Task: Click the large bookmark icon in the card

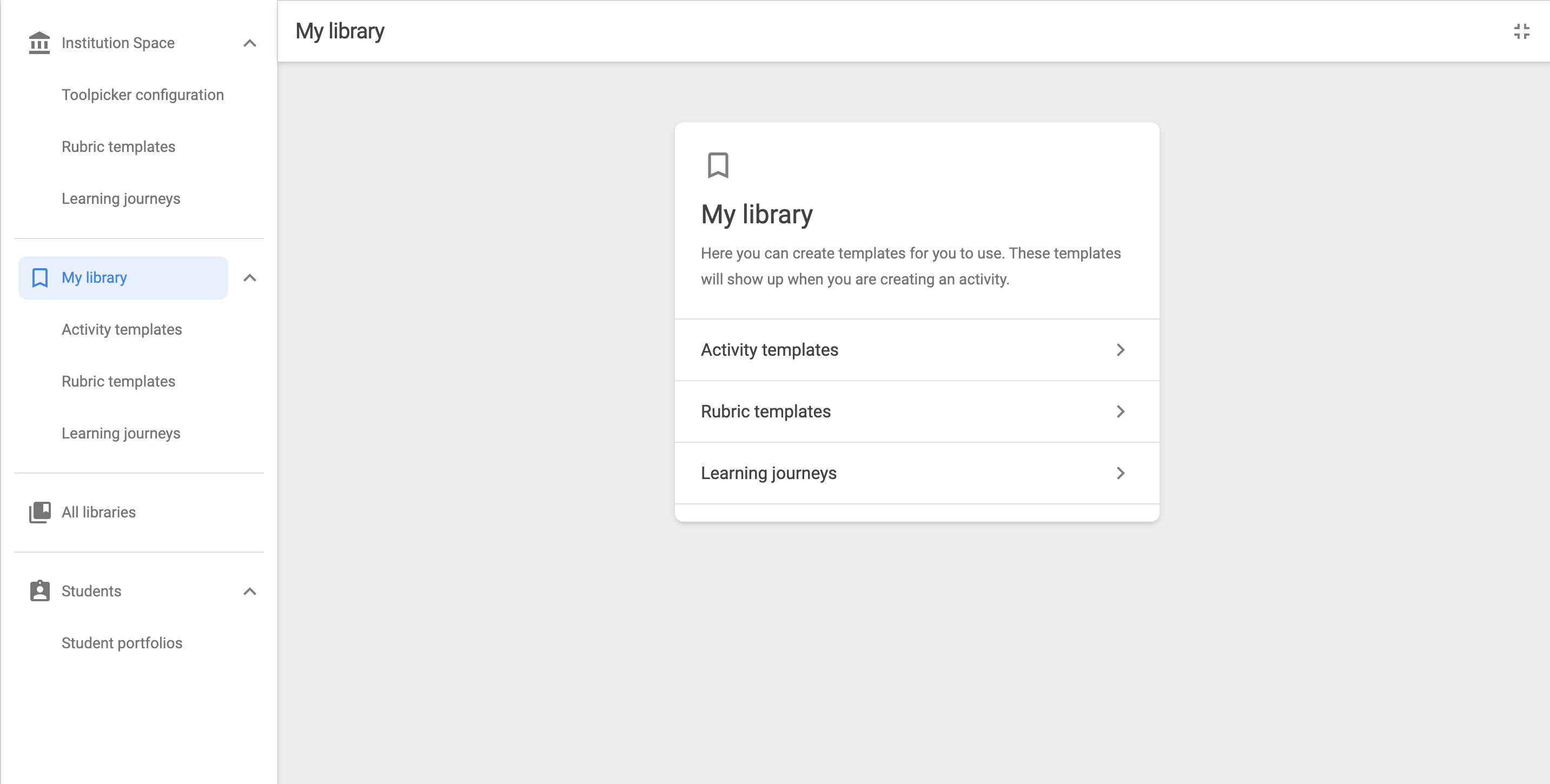Action: coord(718,165)
